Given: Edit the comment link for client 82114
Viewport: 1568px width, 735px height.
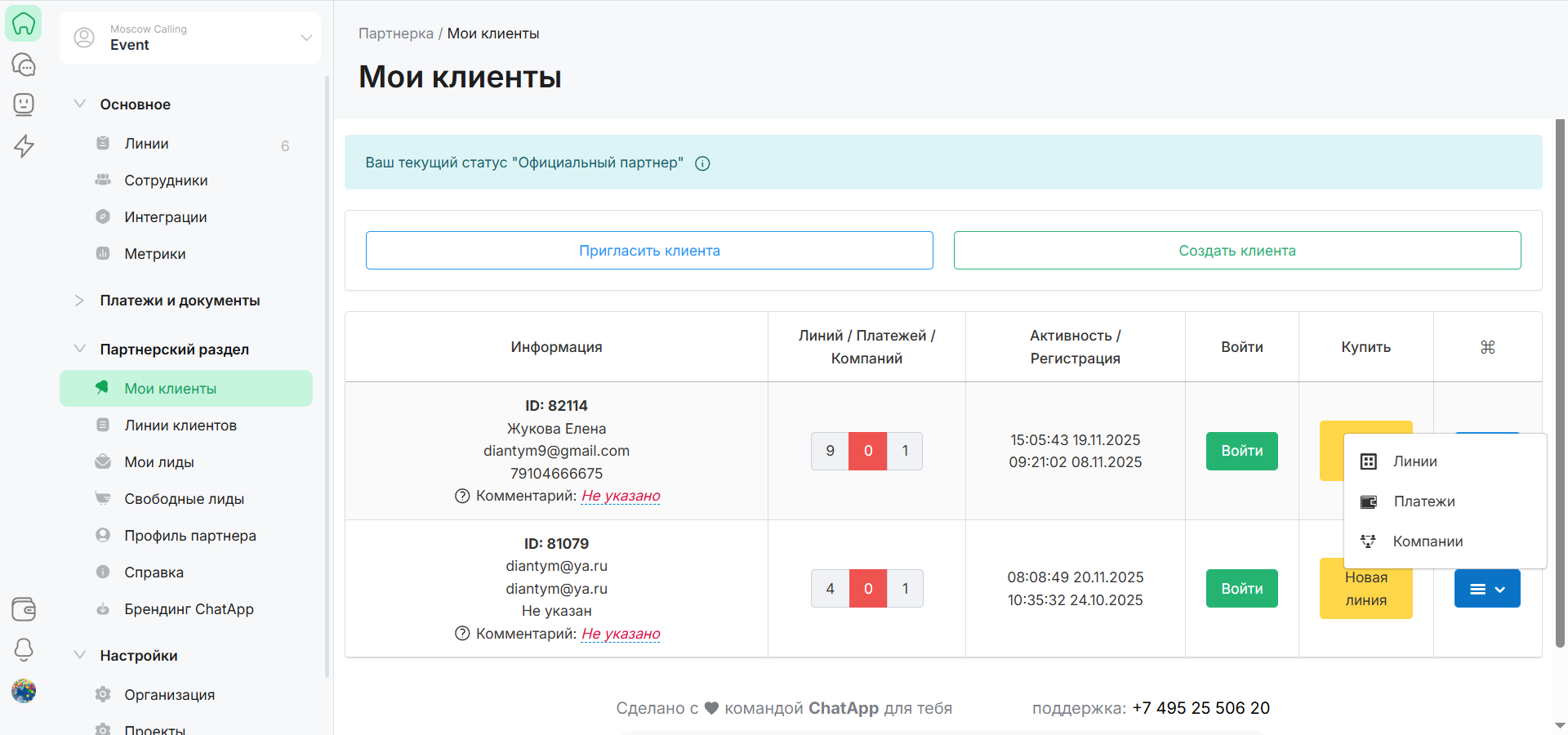Looking at the screenshot, I should pyautogui.click(x=621, y=496).
